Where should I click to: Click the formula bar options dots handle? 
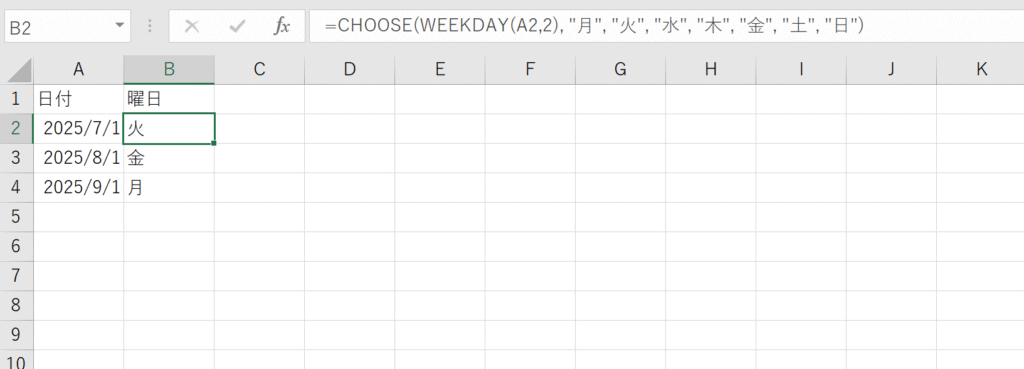click(151, 26)
